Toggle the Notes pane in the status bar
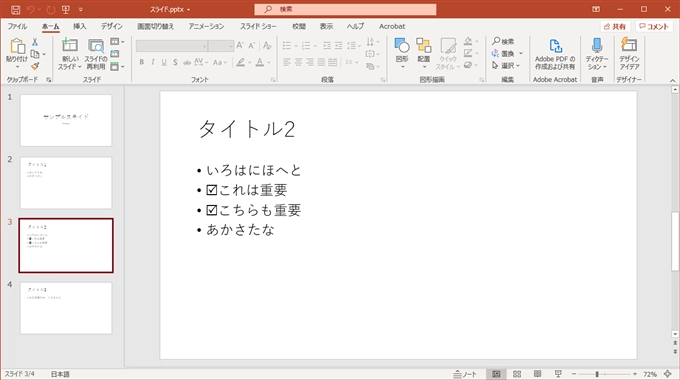Screen dimensions: 680x380 (465, 374)
